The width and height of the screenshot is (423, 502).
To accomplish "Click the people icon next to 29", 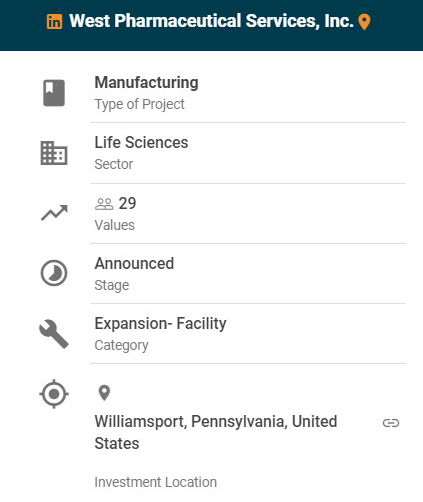I will point(104,204).
